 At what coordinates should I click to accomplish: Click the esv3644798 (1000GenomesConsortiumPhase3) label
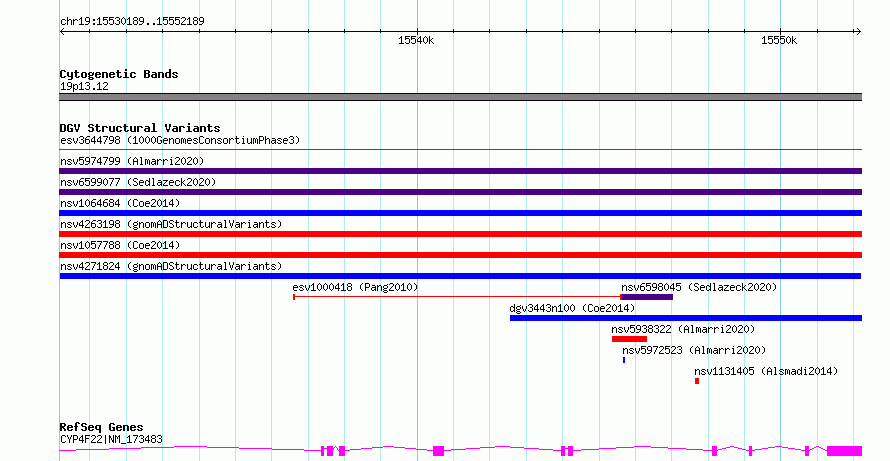180,140
